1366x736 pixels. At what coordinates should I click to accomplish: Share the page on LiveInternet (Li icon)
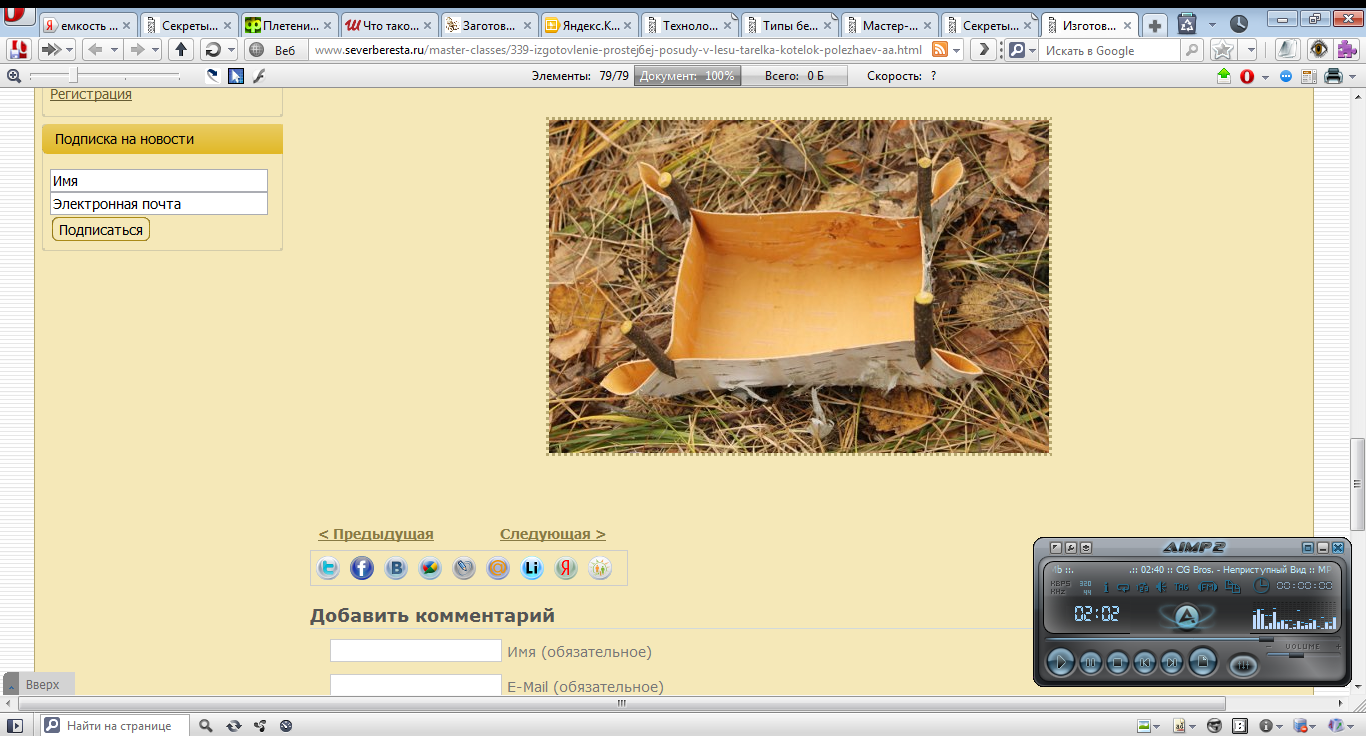532,568
